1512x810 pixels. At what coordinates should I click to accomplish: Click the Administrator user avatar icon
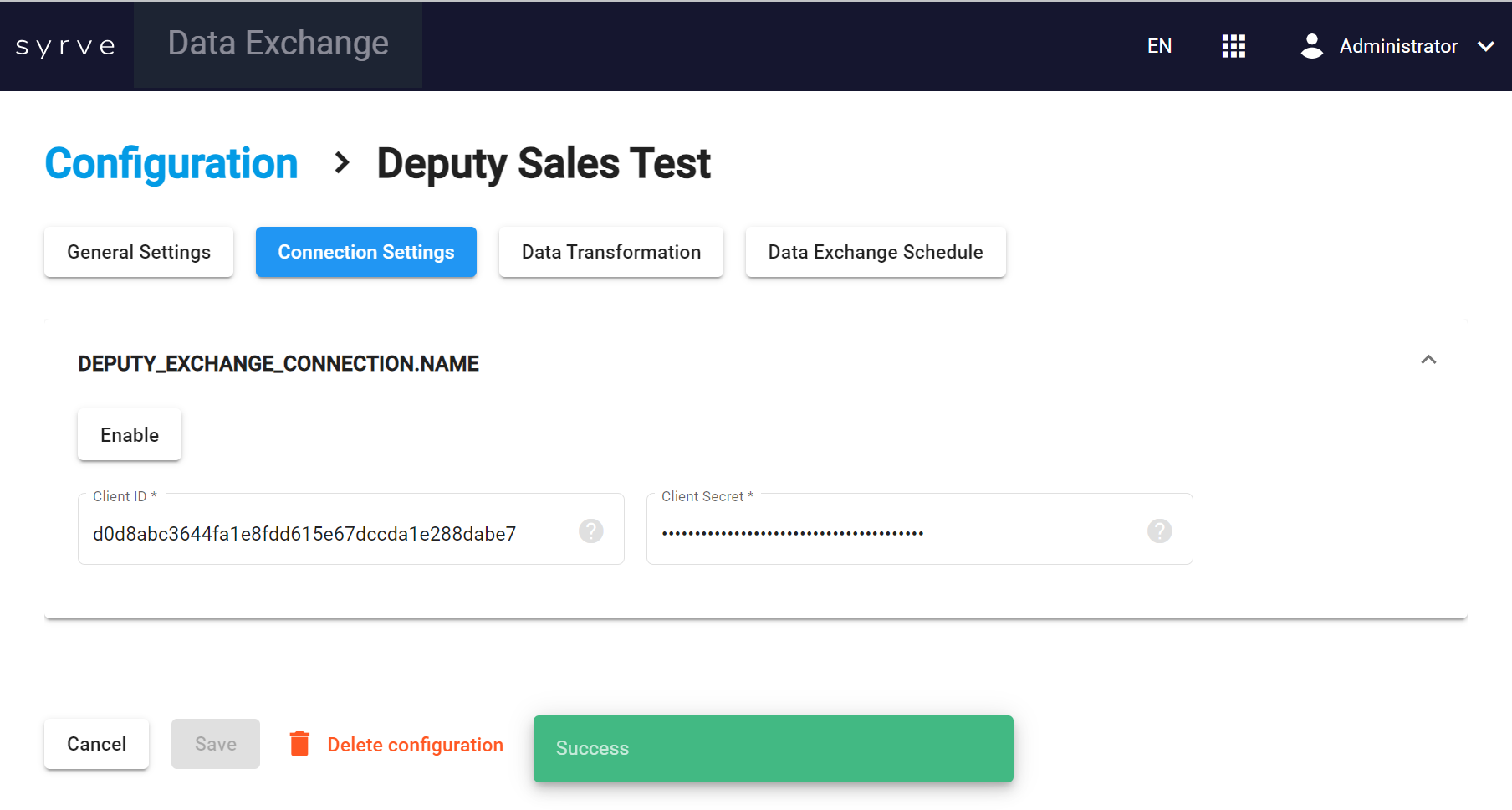(1311, 46)
